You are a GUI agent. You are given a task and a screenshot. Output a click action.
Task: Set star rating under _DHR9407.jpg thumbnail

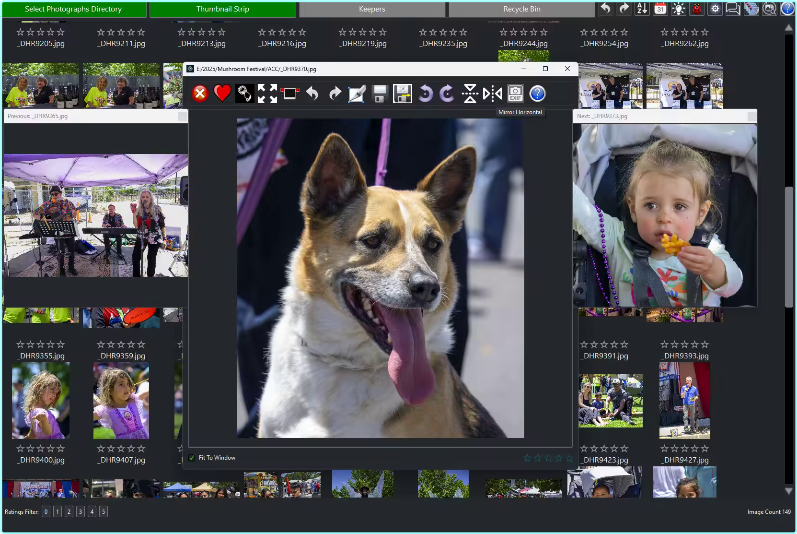coord(121,448)
